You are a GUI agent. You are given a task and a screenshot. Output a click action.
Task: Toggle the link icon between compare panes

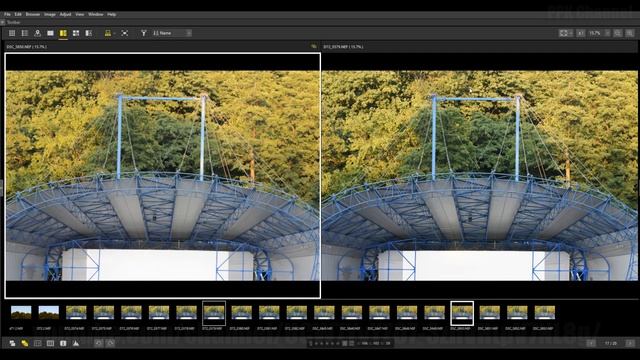(313, 47)
